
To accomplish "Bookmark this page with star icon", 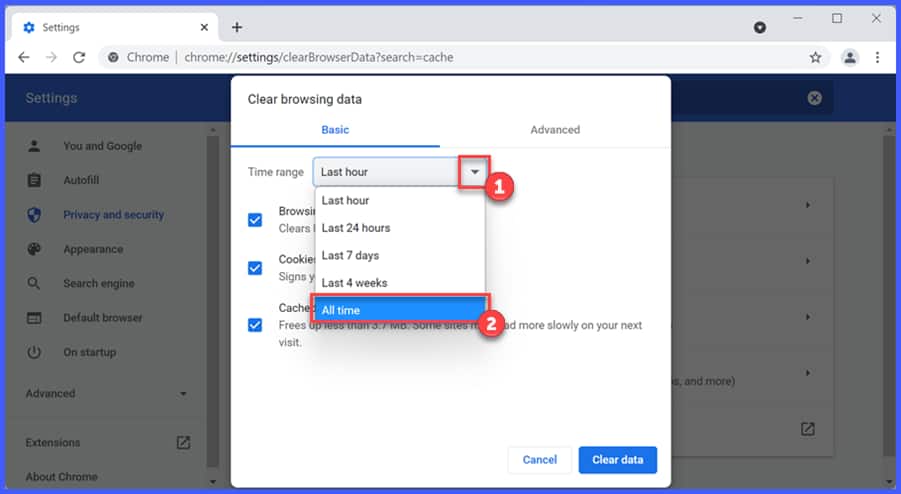I will tap(815, 57).
